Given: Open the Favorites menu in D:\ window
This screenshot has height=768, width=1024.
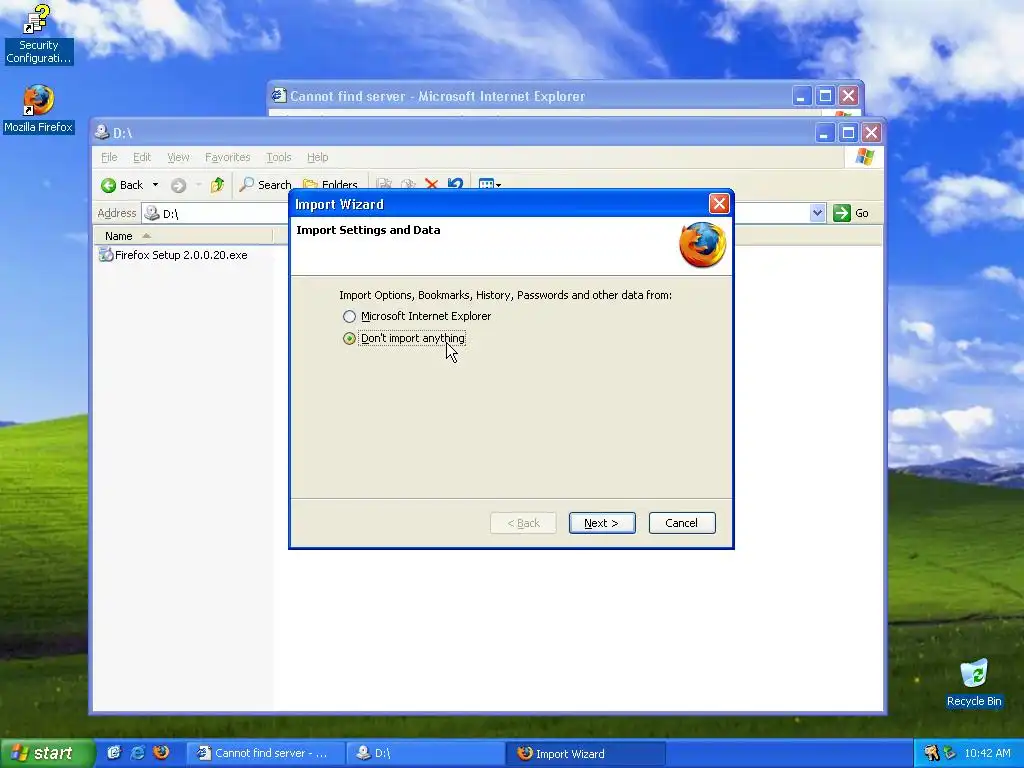Looking at the screenshot, I should click(227, 157).
